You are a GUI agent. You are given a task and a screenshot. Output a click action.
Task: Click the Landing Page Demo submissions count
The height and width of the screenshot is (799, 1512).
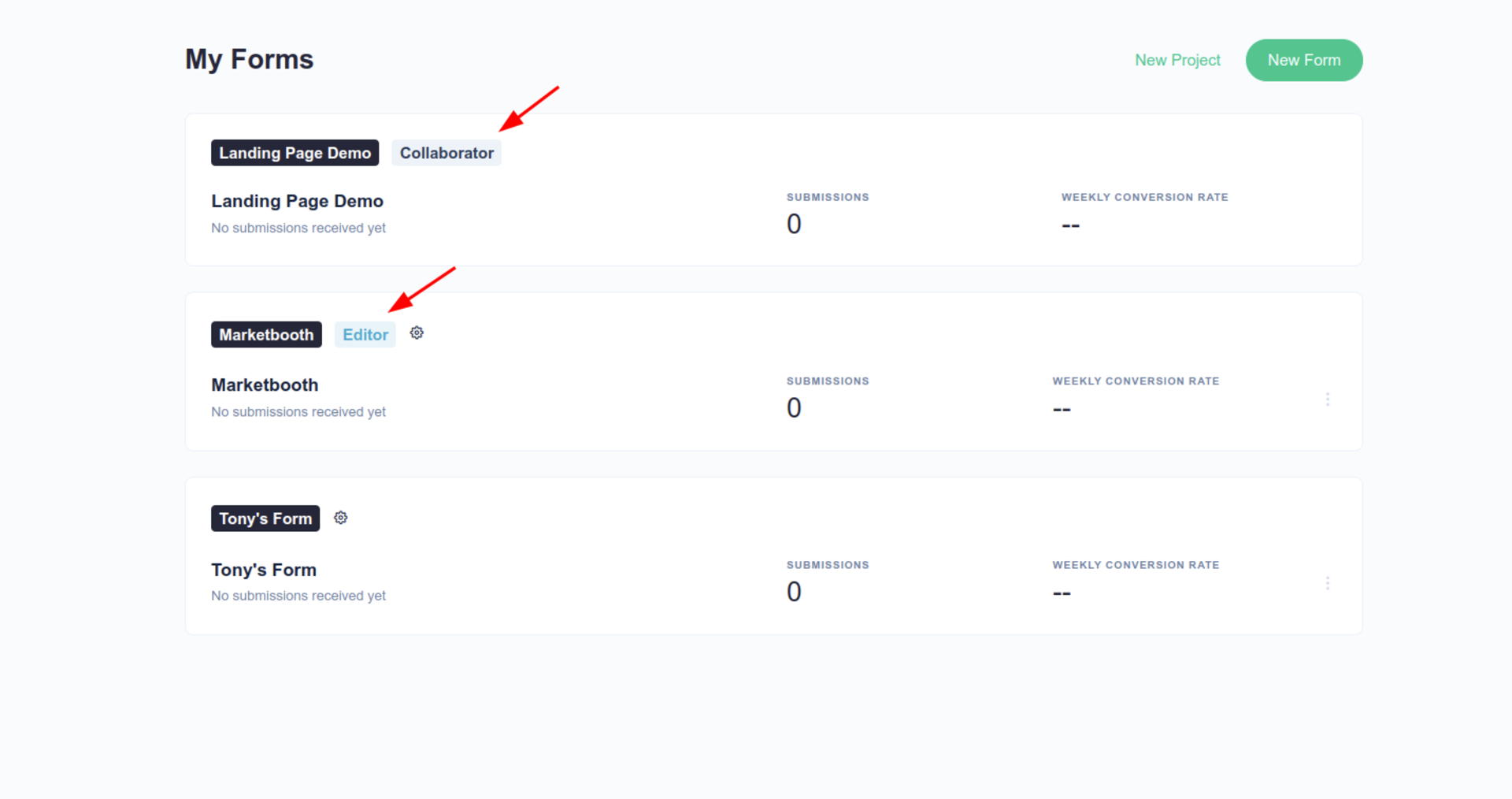coord(794,225)
